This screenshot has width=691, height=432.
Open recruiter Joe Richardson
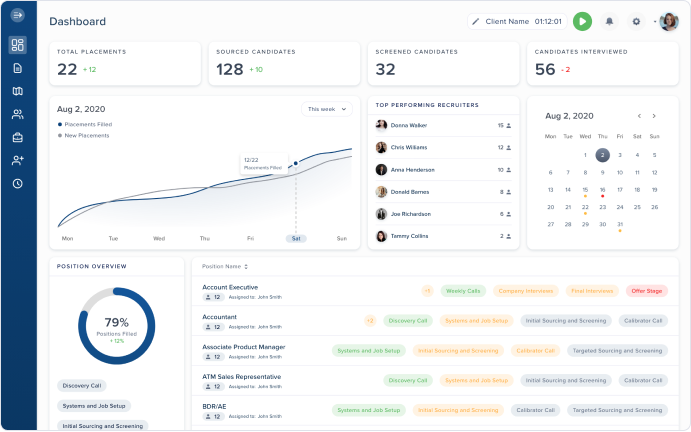[x=443, y=214]
